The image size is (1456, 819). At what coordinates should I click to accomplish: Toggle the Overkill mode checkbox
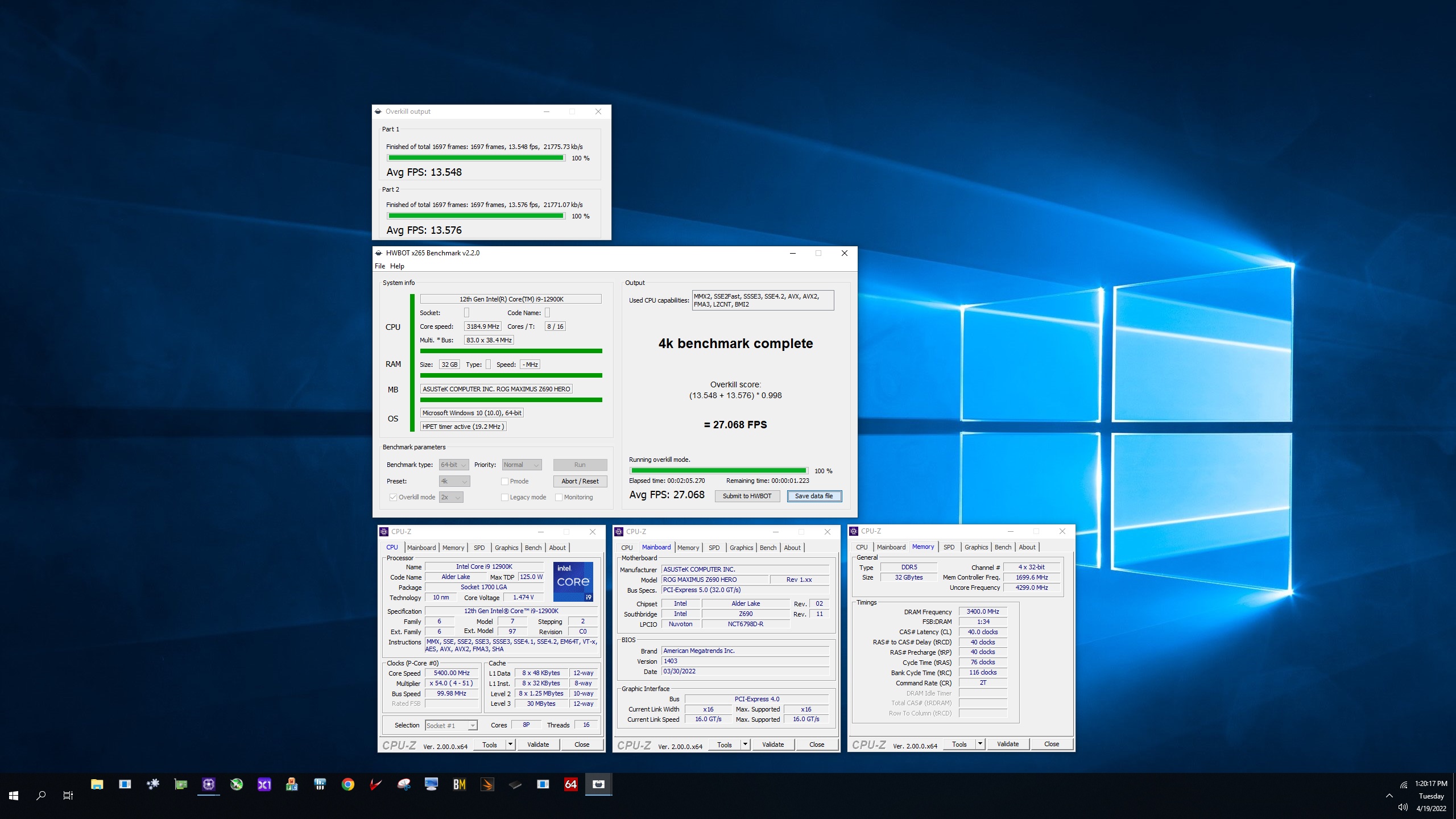(x=393, y=497)
